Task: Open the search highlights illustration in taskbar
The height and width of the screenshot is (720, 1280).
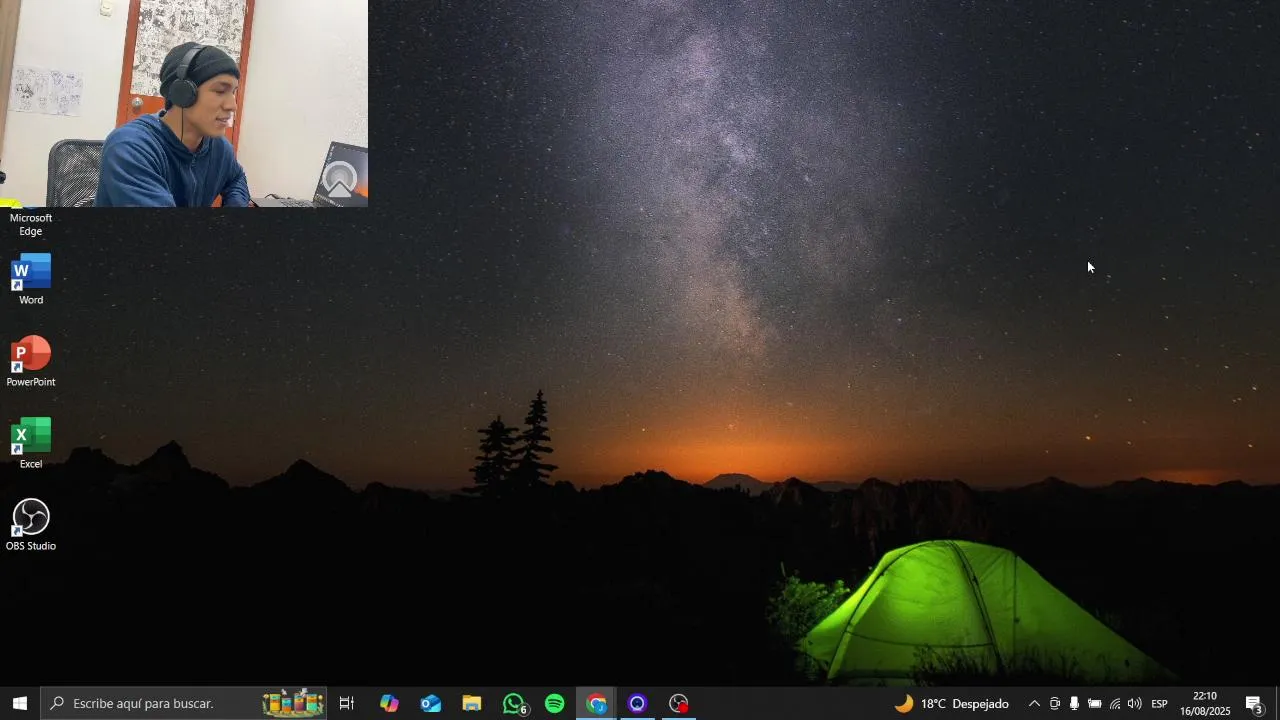Action: click(293, 703)
